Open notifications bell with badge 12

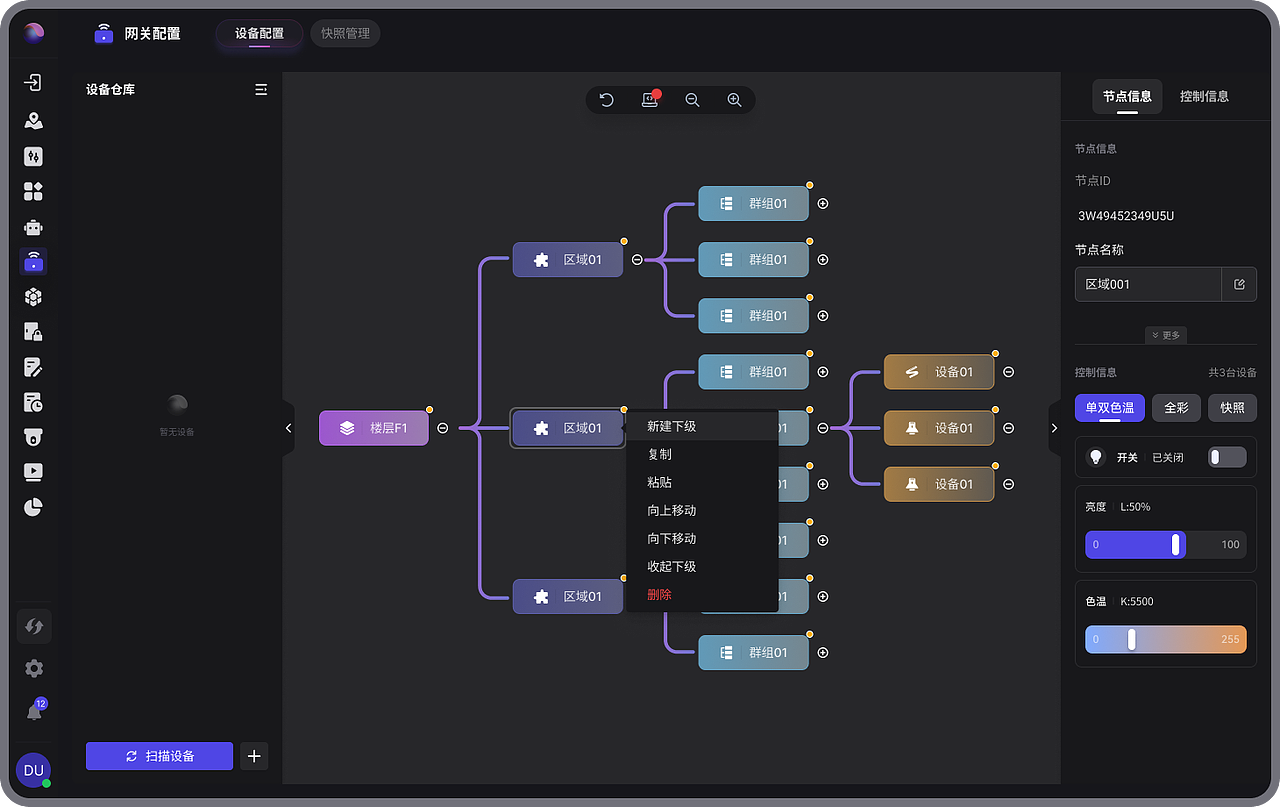click(x=35, y=711)
